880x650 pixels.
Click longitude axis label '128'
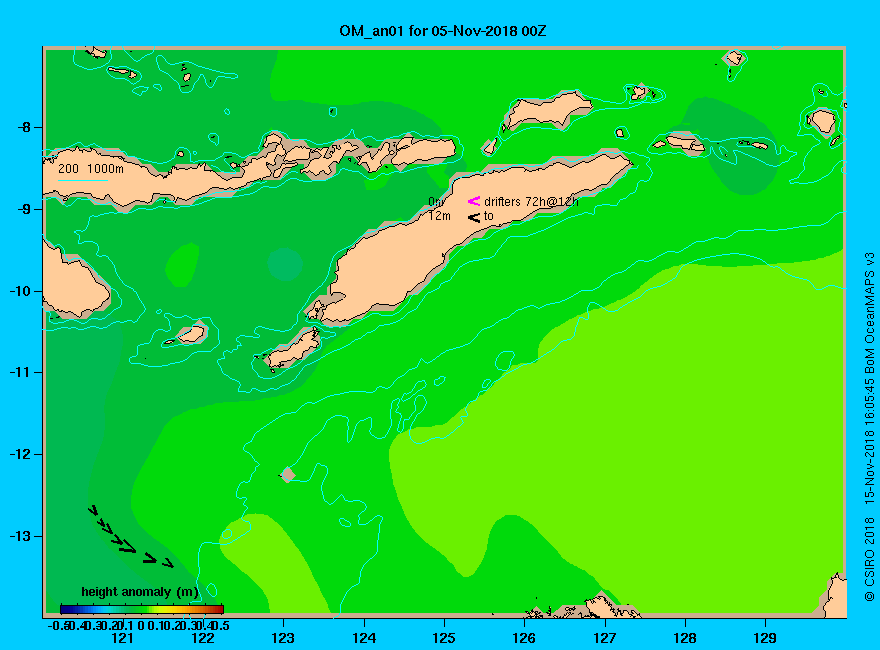pos(685,638)
